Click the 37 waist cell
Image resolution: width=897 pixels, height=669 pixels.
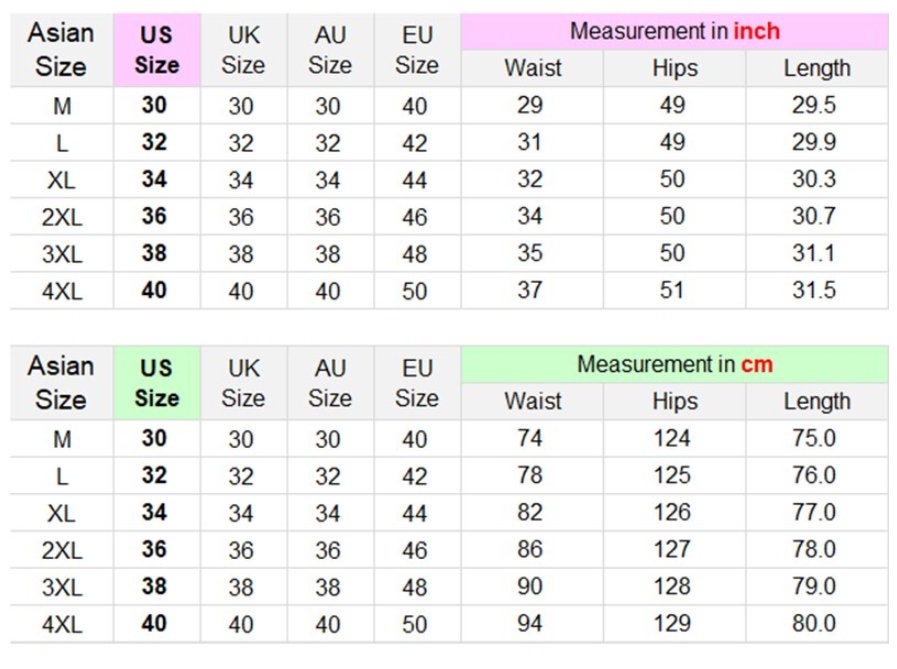530,291
